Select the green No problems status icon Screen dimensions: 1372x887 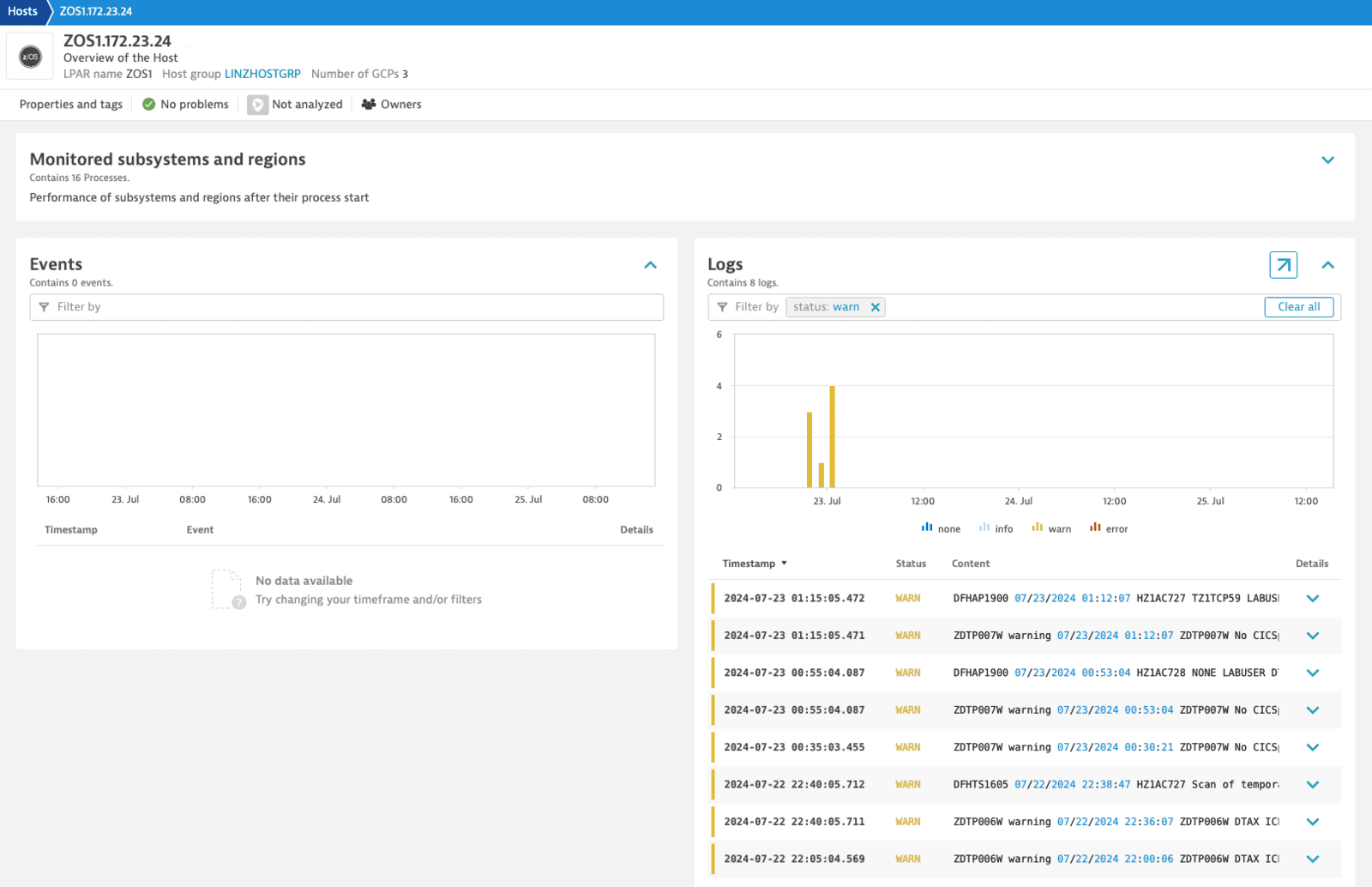point(147,104)
